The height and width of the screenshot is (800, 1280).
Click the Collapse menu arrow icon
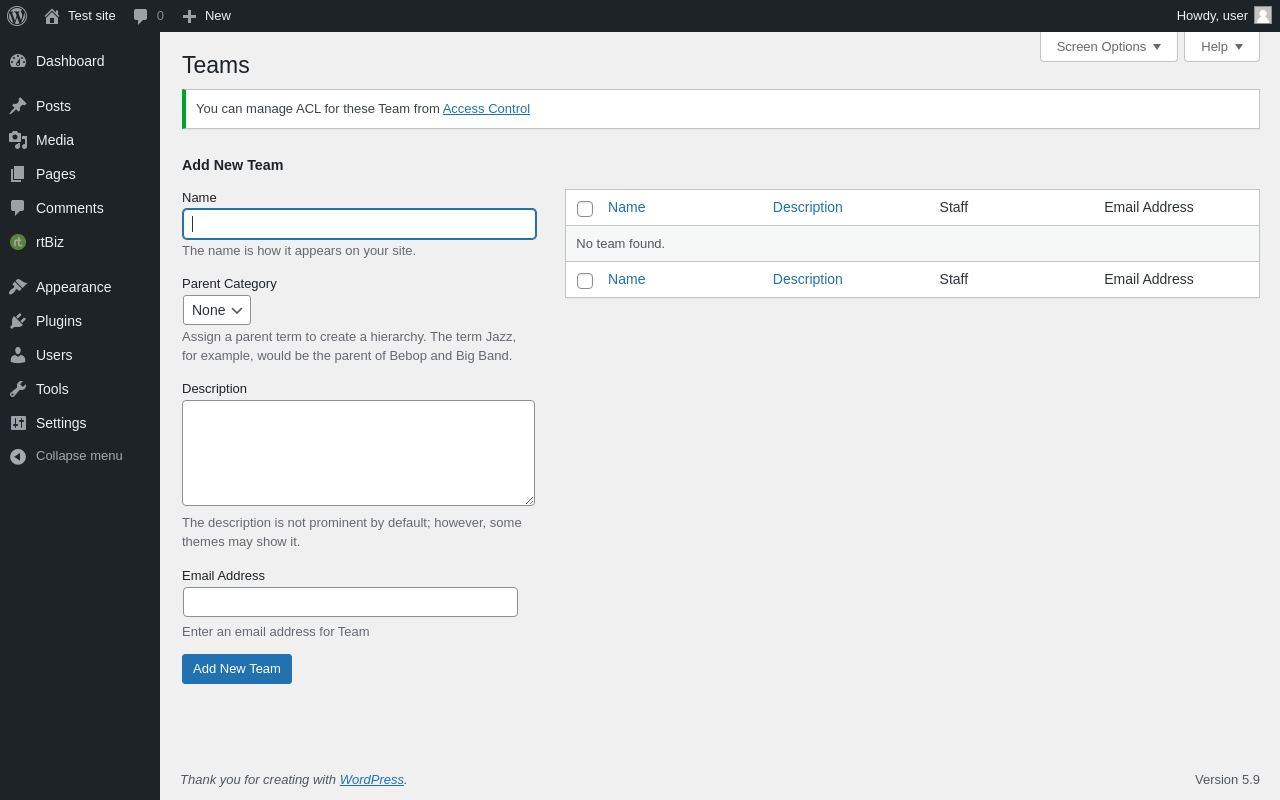(18, 456)
